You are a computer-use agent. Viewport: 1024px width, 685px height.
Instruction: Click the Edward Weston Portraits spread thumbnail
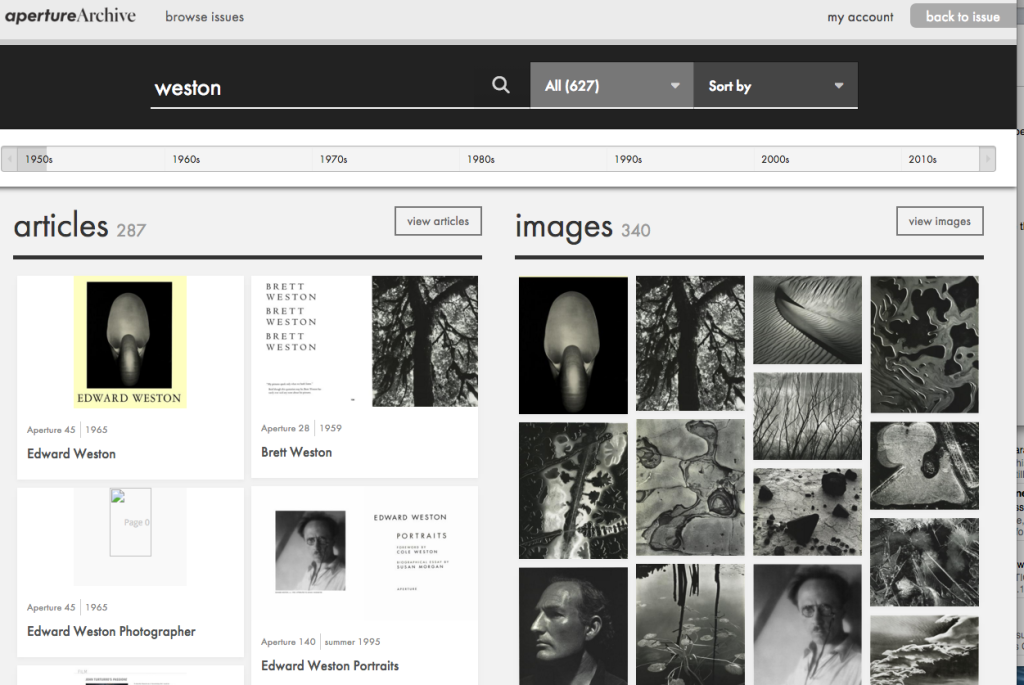364,552
